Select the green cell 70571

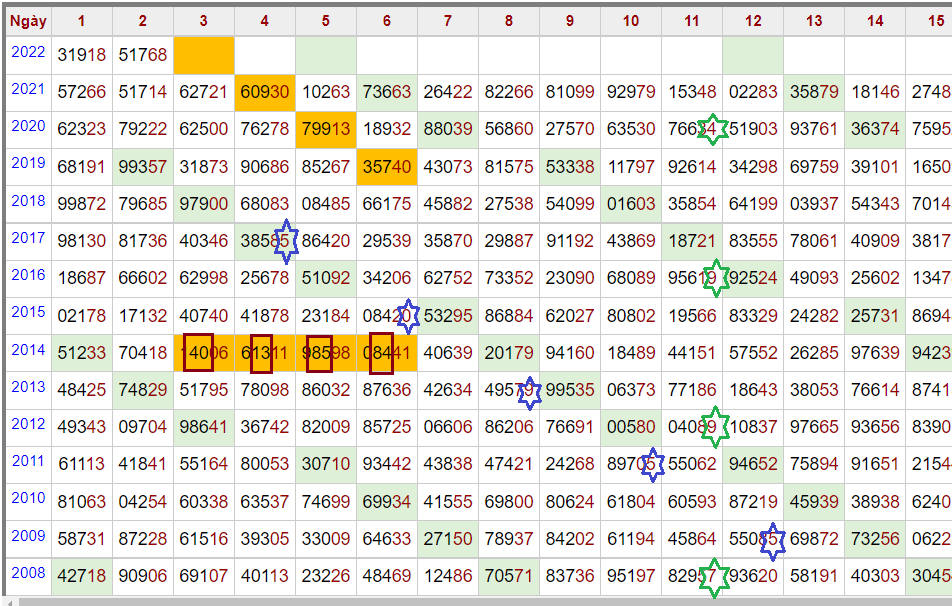[x=509, y=576]
